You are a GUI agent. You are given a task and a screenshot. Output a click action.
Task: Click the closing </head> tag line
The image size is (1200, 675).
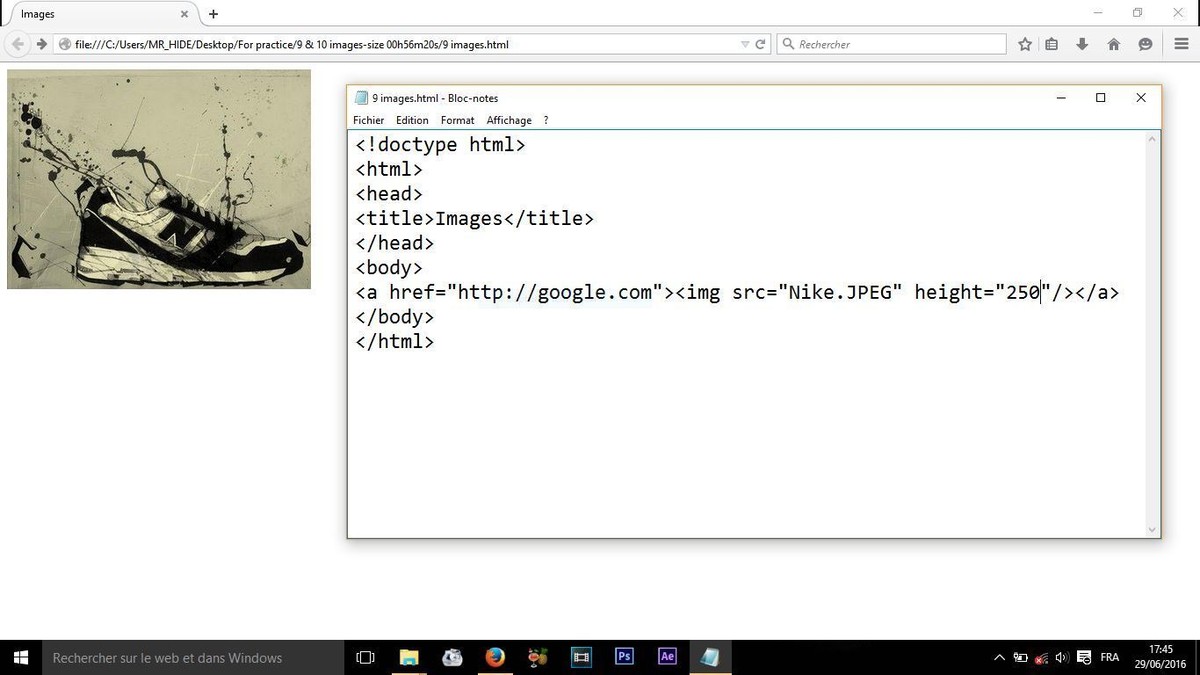point(394,243)
